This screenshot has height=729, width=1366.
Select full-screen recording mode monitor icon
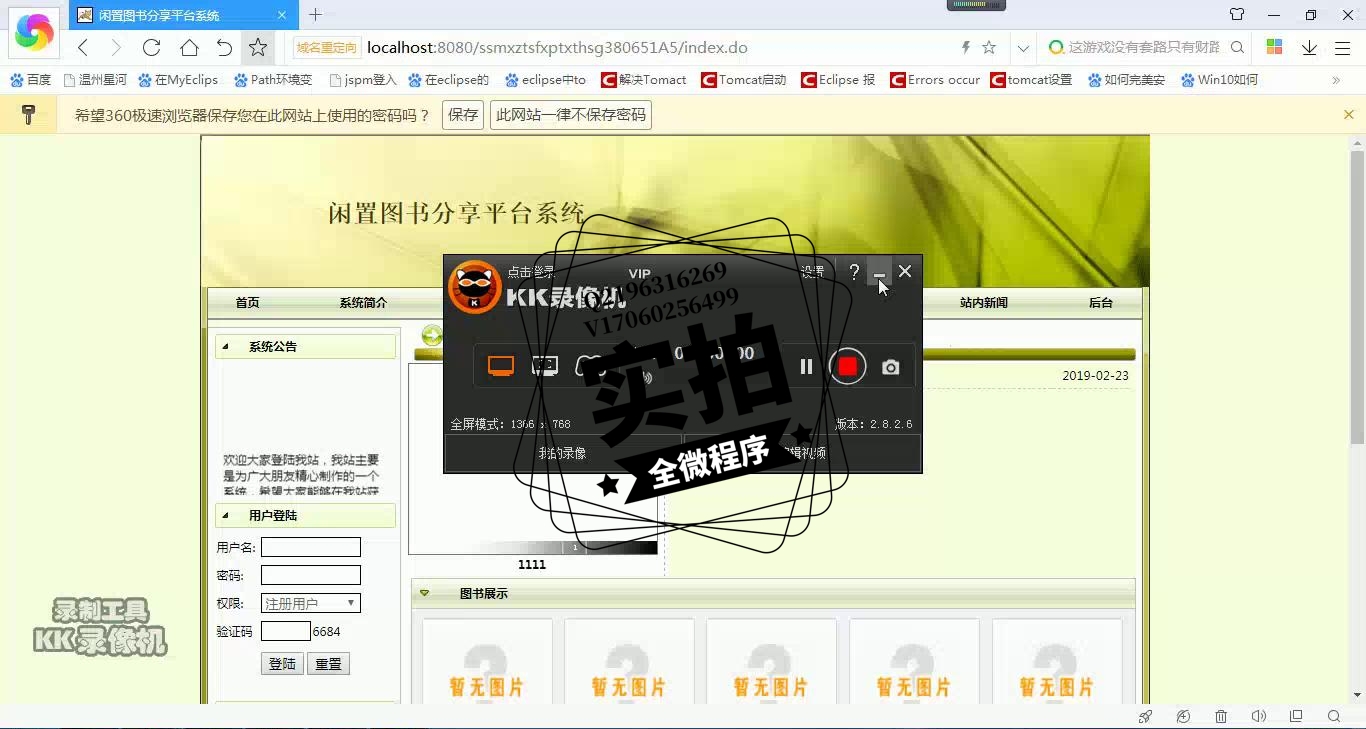(501, 367)
